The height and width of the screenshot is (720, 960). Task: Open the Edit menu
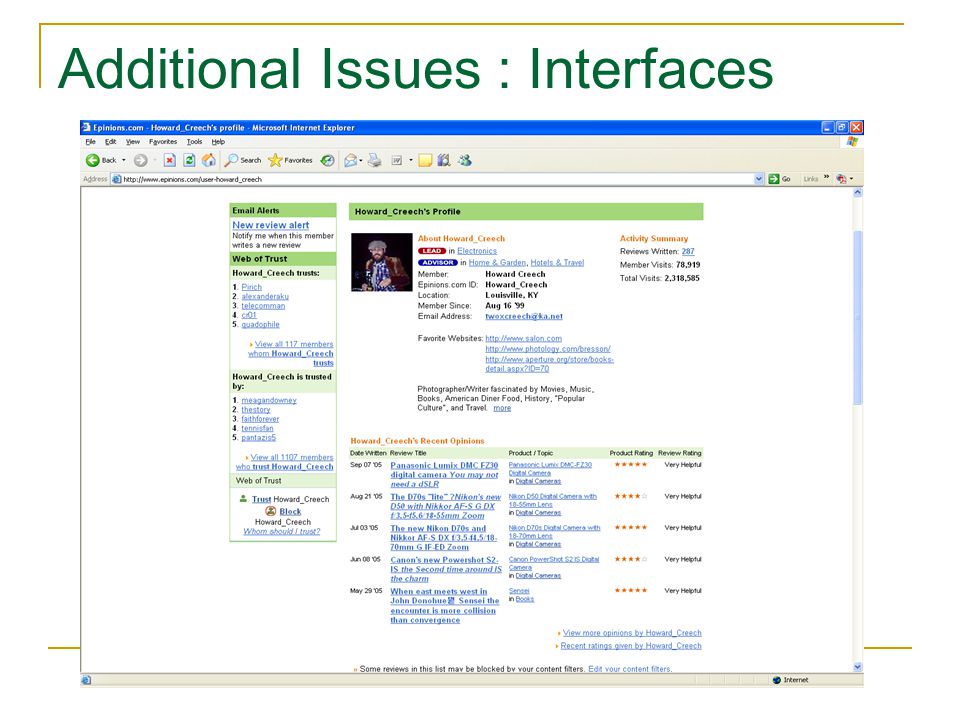tap(110, 141)
